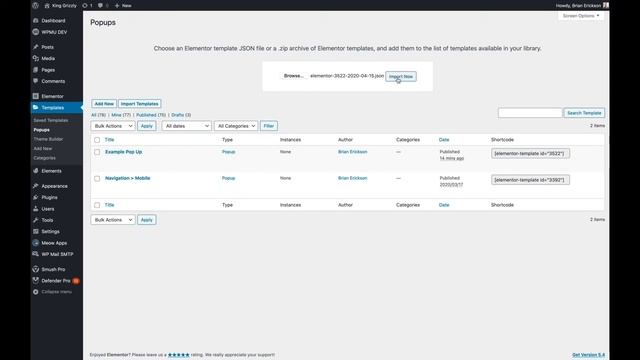This screenshot has height=360, width=640.
Task: Click the Media sidebar icon
Action: pyautogui.click(x=36, y=58)
